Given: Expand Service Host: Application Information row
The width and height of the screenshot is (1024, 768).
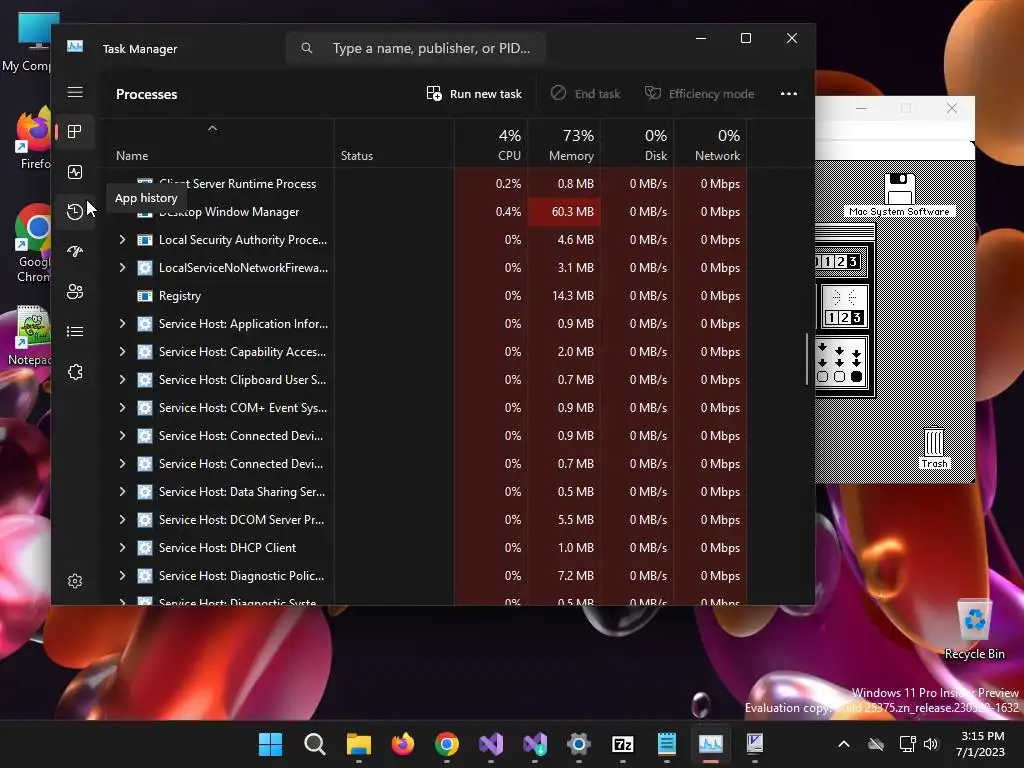Looking at the screenshot, I should [x=122, y=323].
